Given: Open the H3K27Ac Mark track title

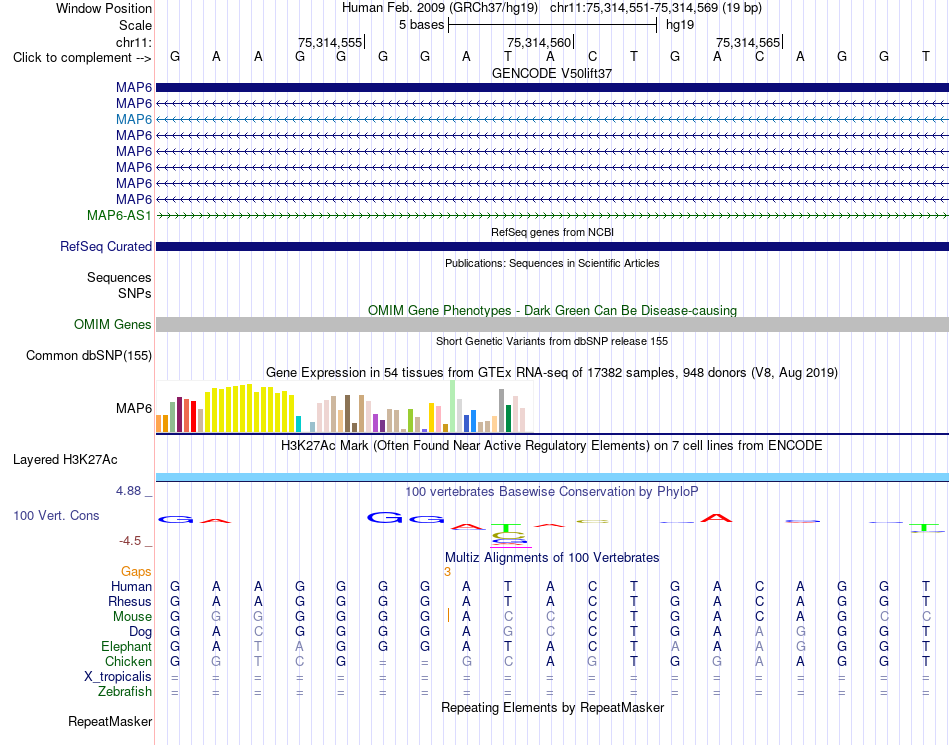Looking at the screenshot, I should (552, 446).
